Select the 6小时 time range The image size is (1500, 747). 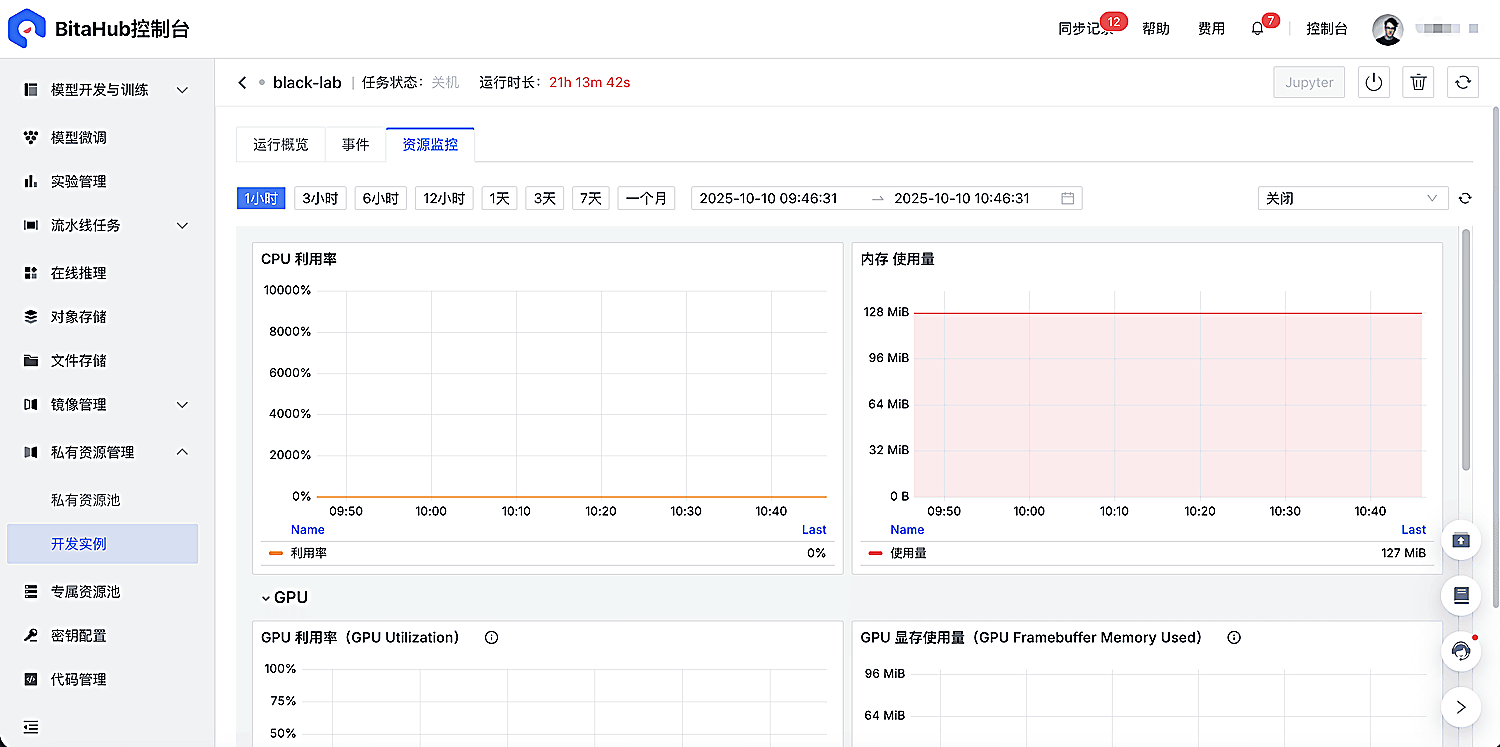[x=381, y=198]
